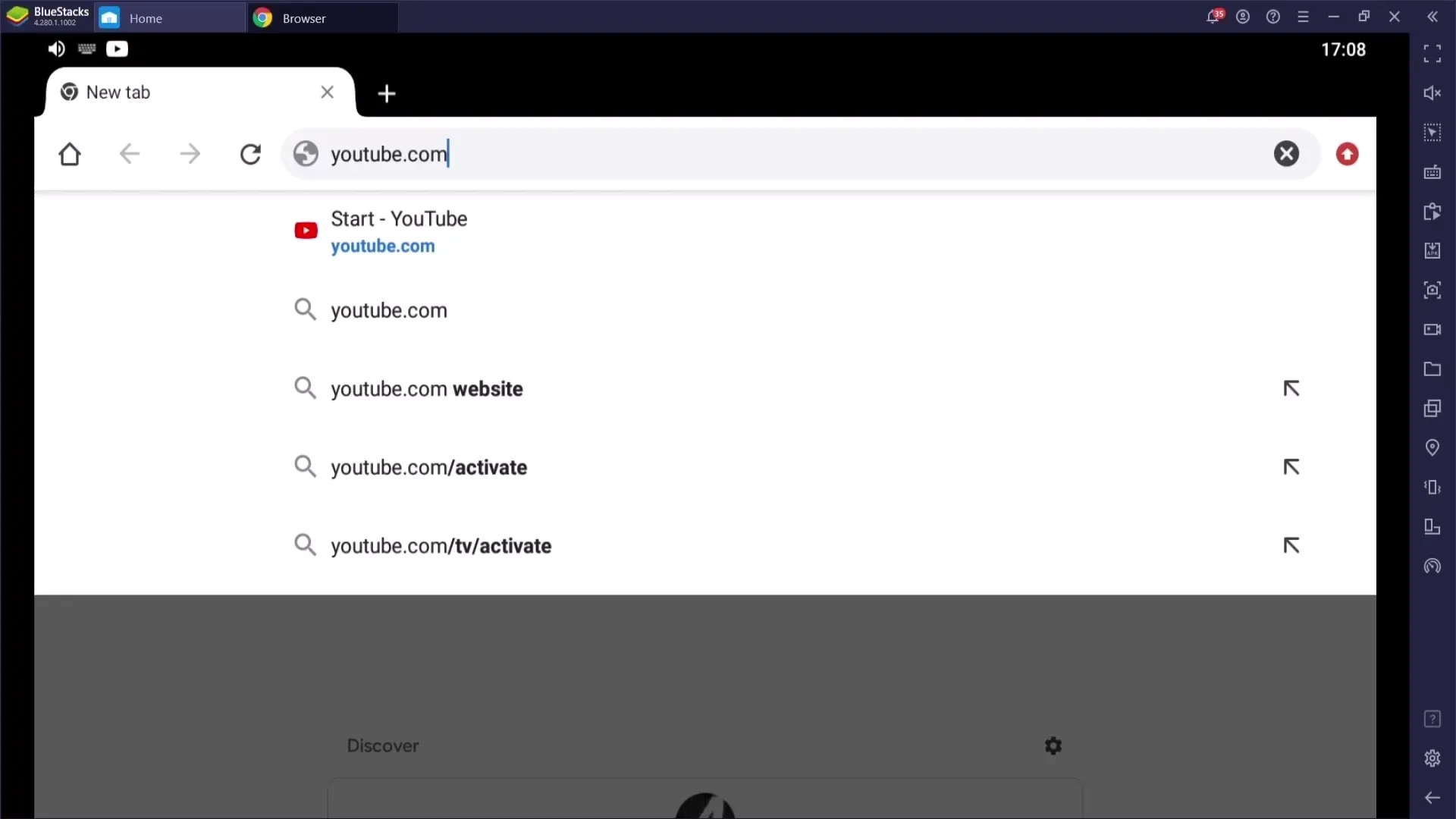Click the keyboard icon in BlueStacks toolbar
The image size is (1456, 819).
click(86, 48)
